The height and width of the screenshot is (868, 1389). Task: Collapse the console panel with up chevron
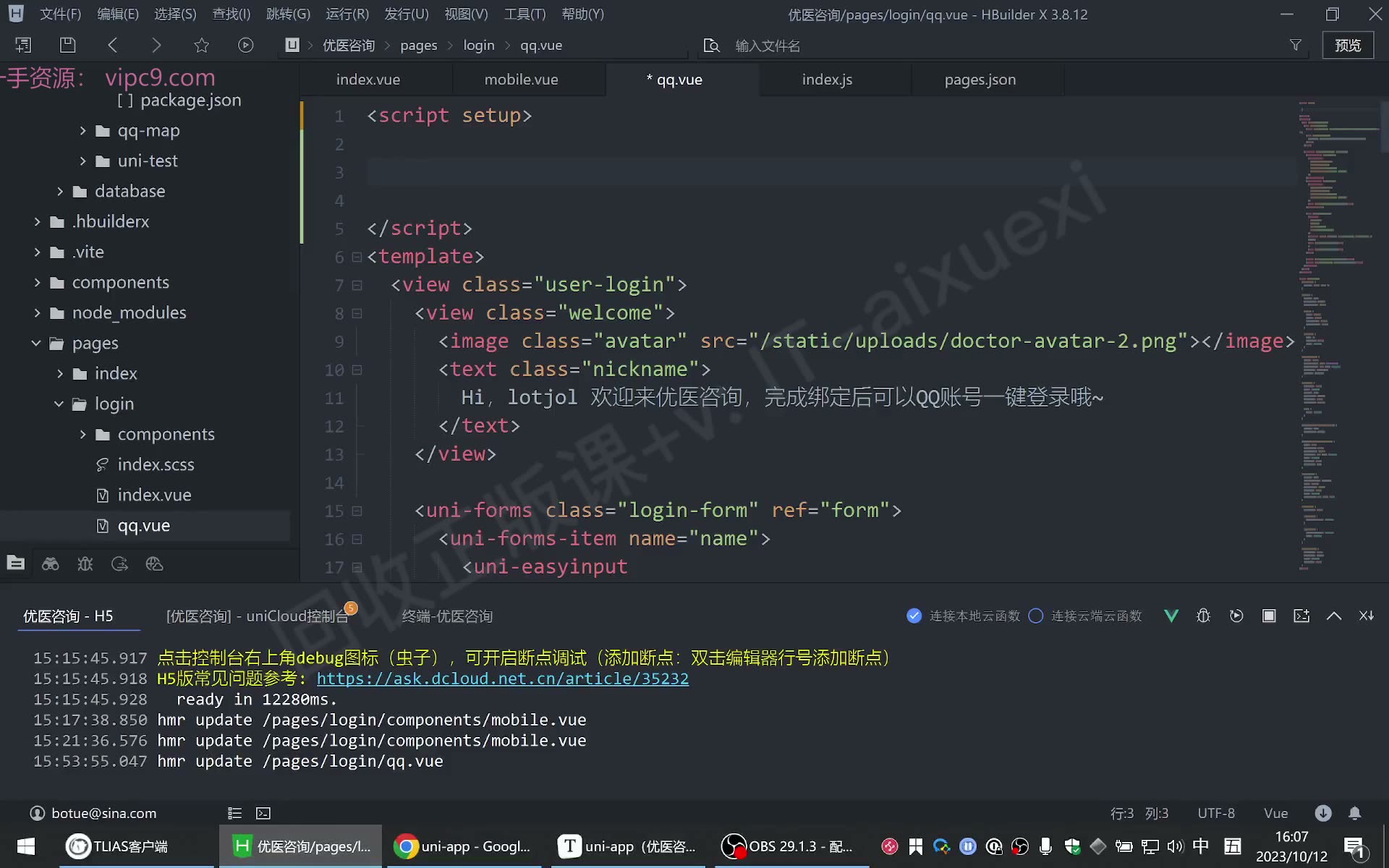[x=1334, y=616]
